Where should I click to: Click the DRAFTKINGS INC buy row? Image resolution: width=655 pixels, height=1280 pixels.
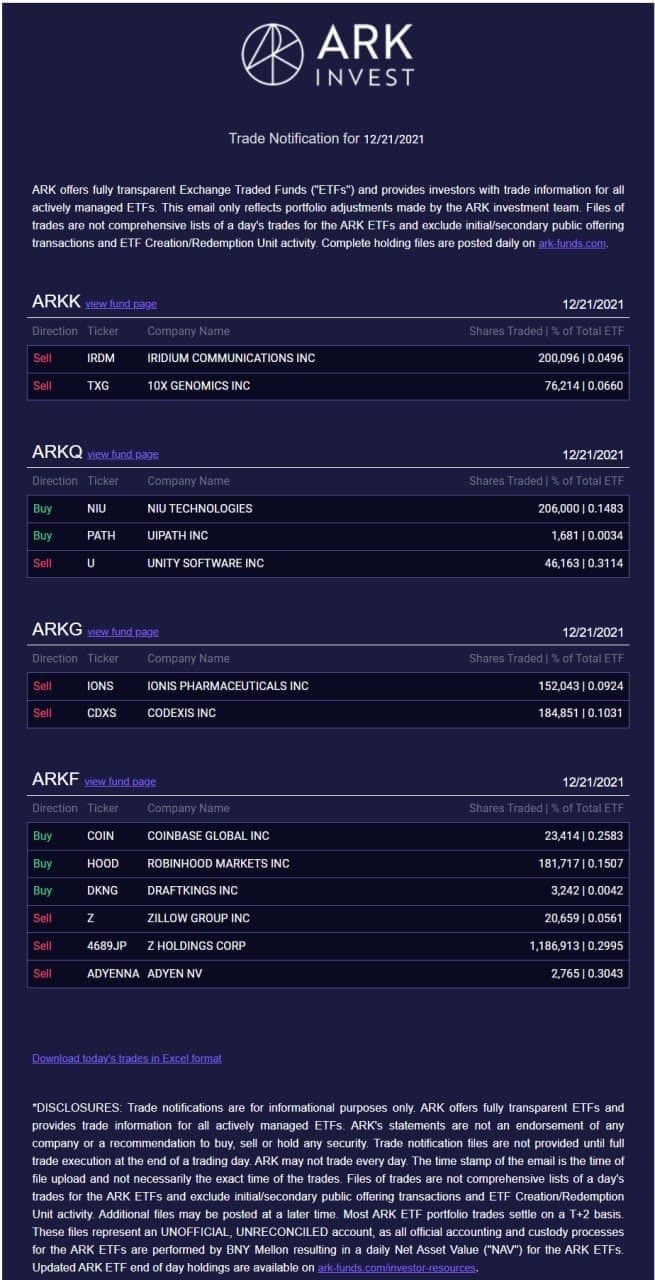point(328,890)
